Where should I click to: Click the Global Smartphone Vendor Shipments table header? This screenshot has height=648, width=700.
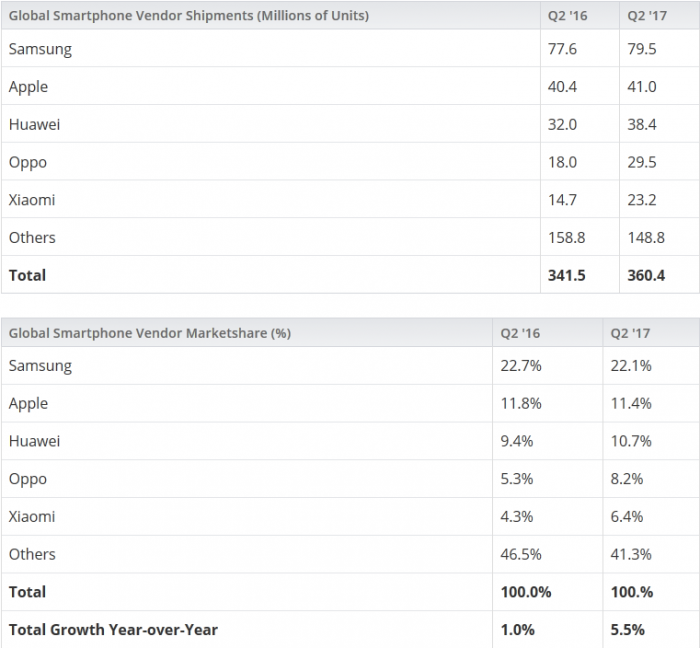[x=189, y=15]
